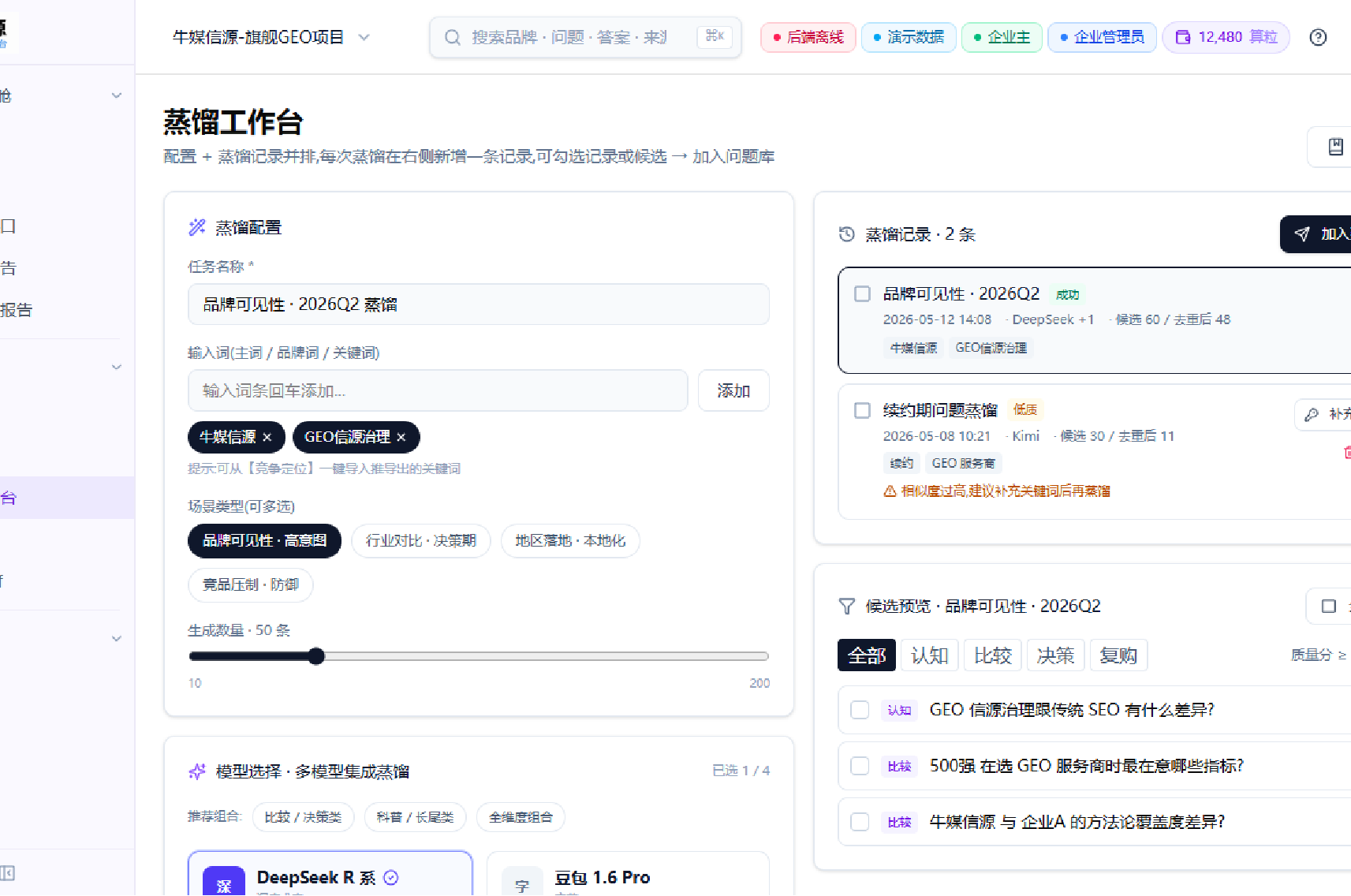Select the 全部 candidate tab
The height and width of the screenshot is (896, 1351).
[867, 655]
